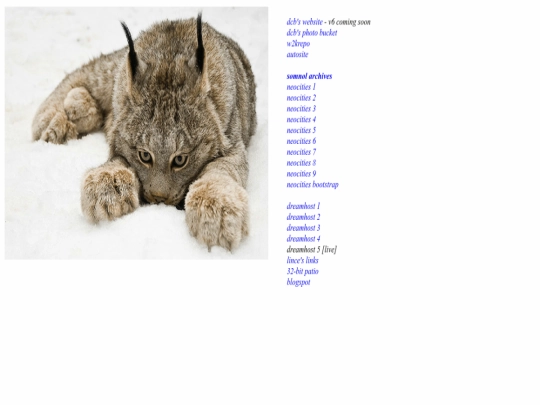The width and height of the screenshot is (540, 405).
Task: Open dcb's photo bucket link
Action: pos(312,33)
